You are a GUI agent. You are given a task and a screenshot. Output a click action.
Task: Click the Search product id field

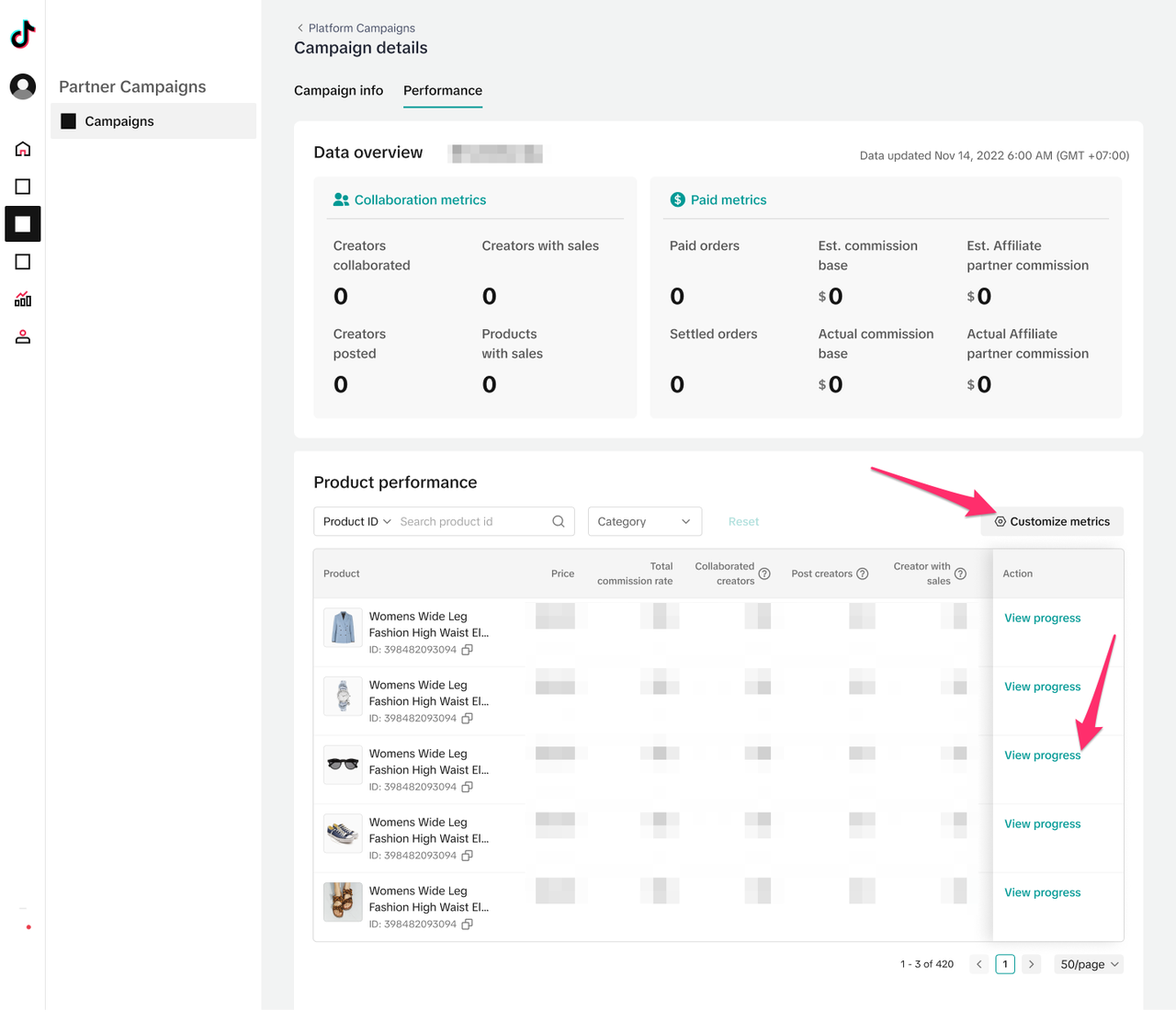472,521
